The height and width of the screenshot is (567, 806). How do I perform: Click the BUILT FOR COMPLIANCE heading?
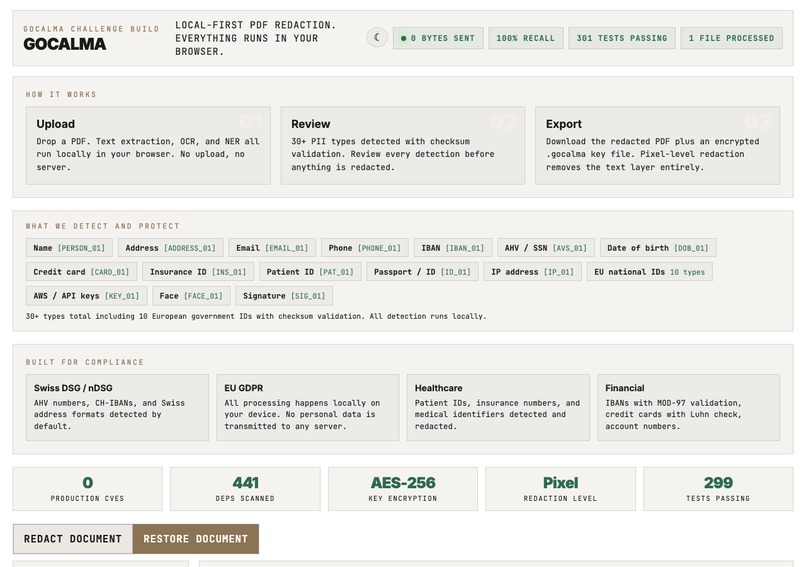pos(85,362)
